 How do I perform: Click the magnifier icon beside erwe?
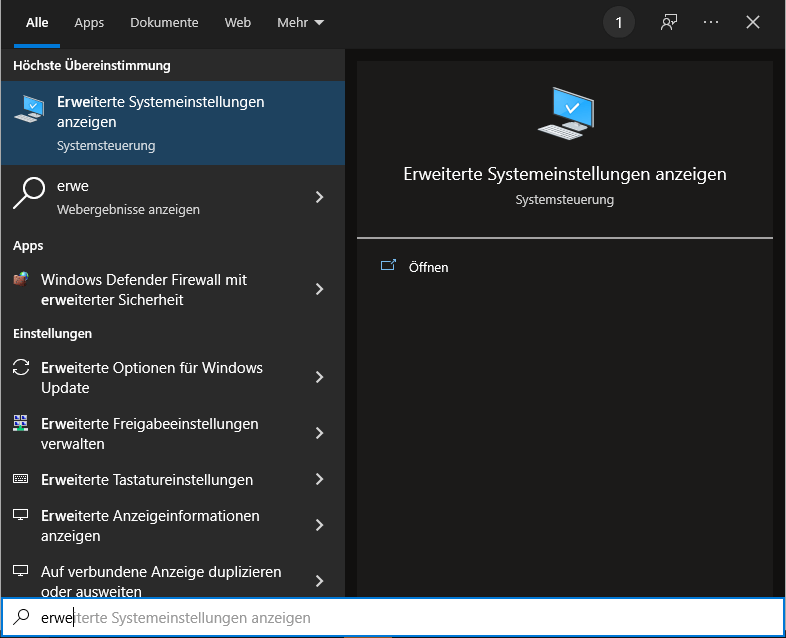point(29,192)
